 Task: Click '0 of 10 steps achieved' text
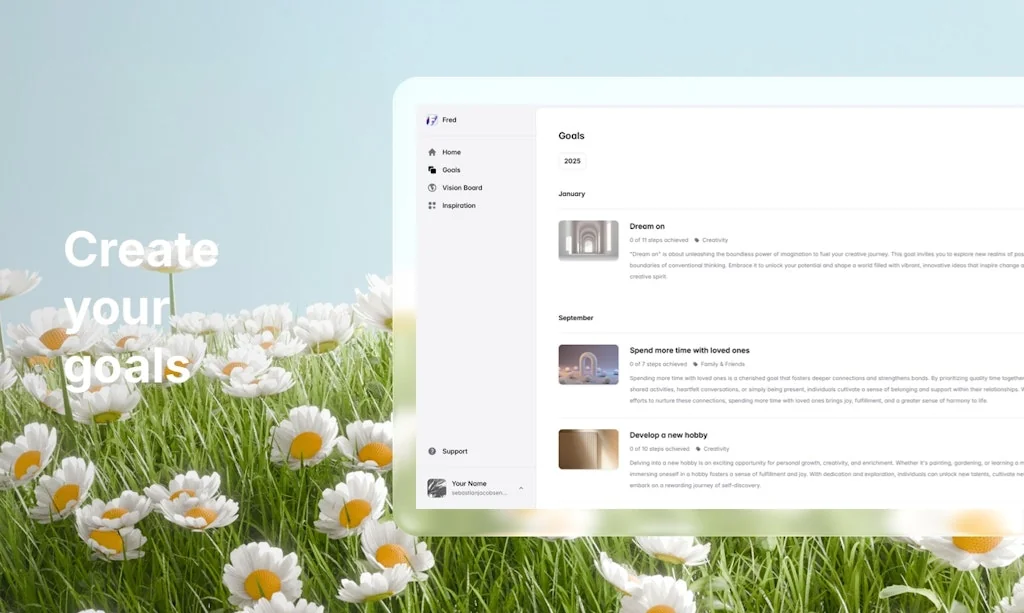pyautogui.click(x=660, y=449)
